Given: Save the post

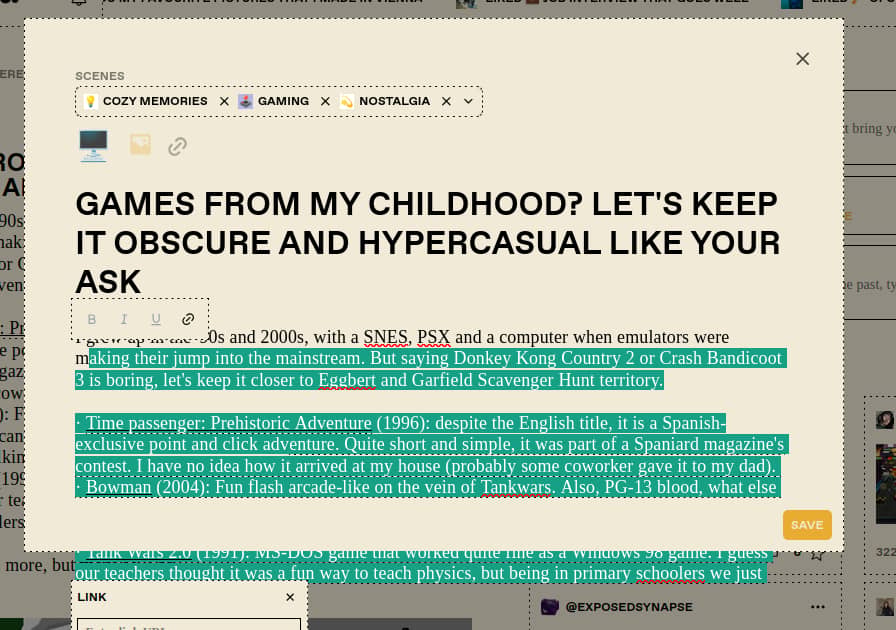Looking at the screenshot, I should coord(807,525).
